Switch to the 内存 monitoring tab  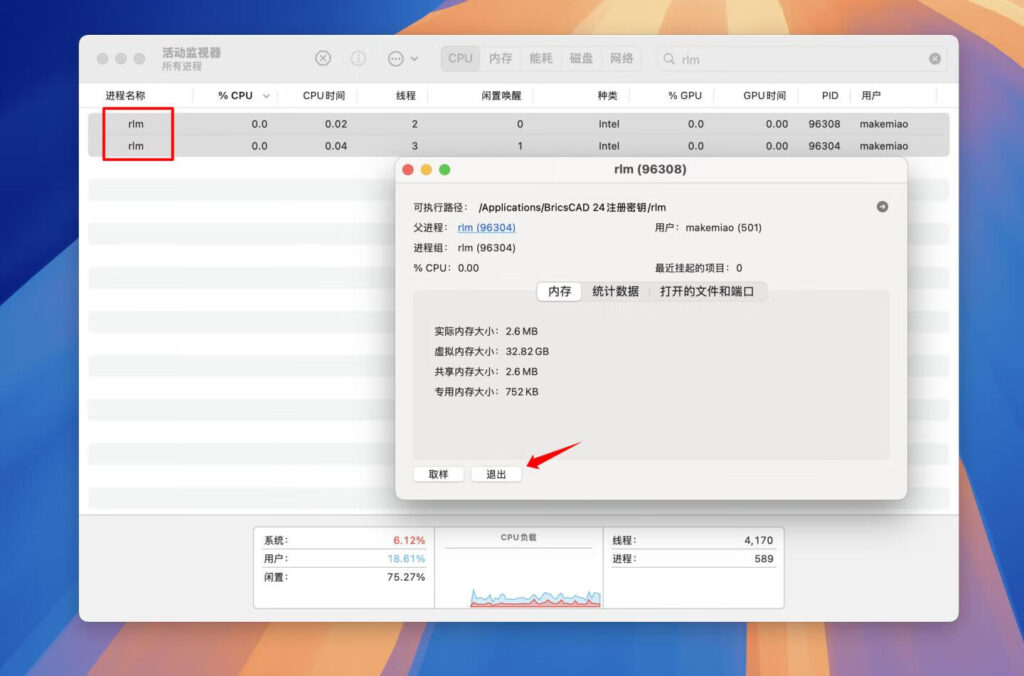500,58
